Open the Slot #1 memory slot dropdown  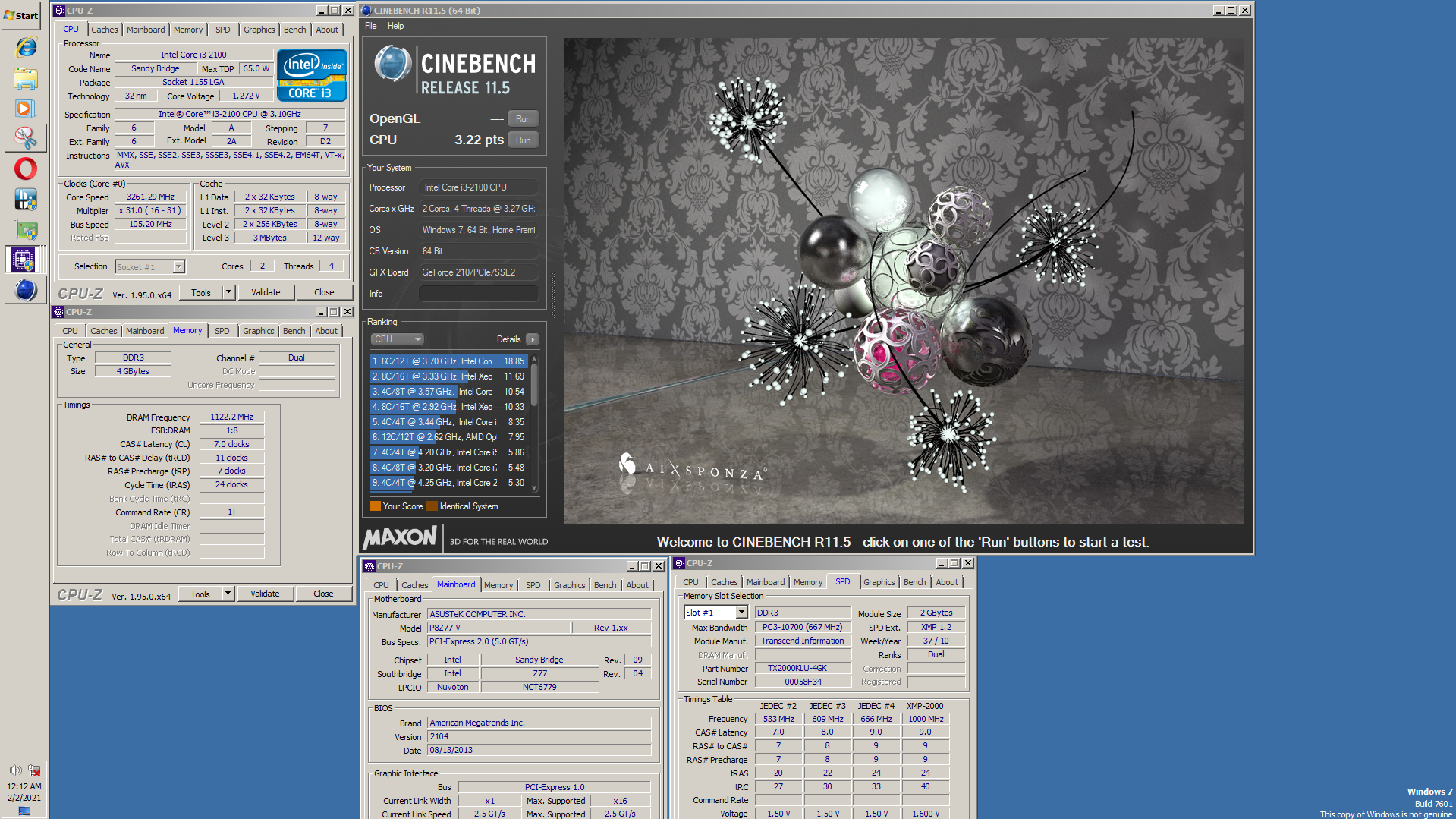coord(716,613)
